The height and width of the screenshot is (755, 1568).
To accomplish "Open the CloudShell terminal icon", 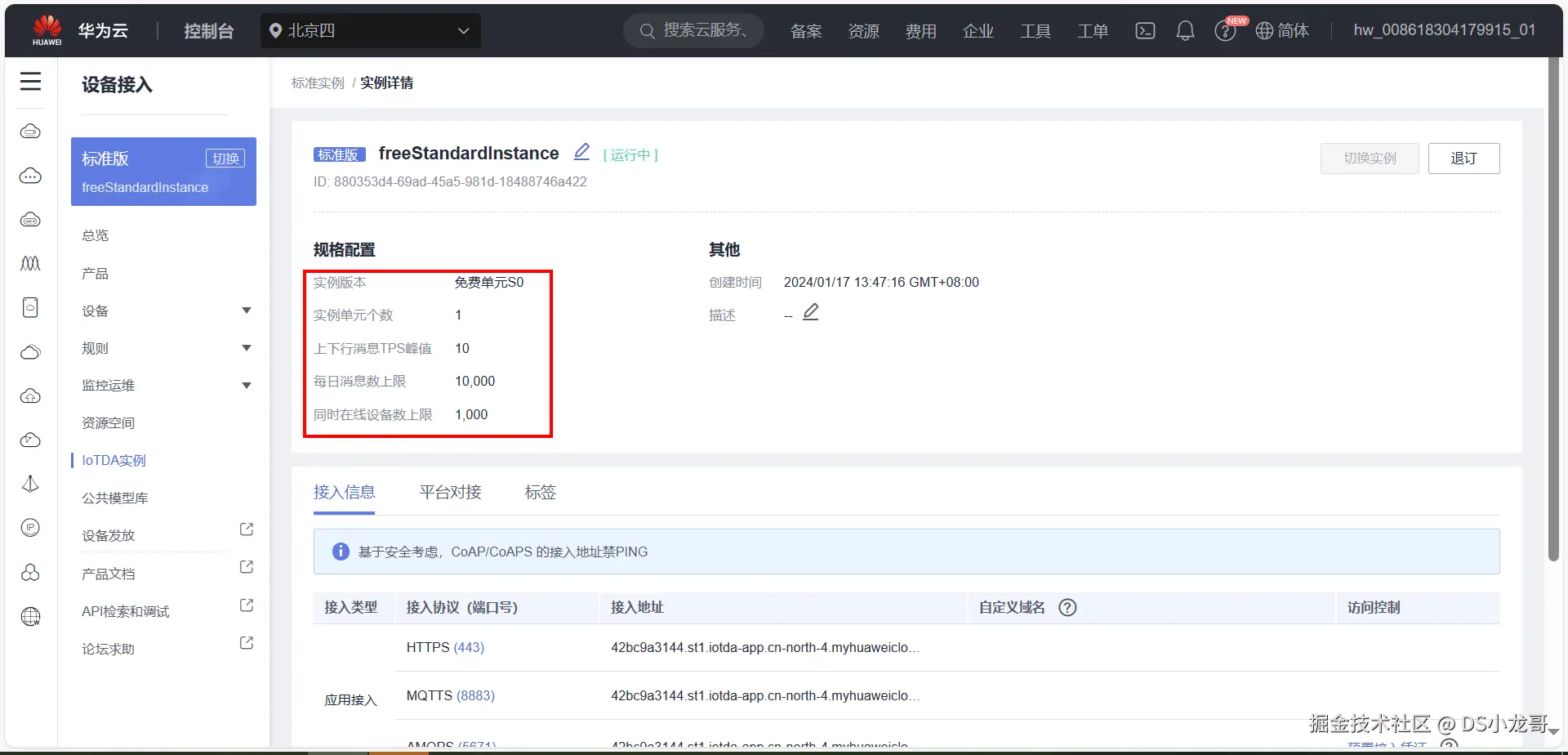I will 1145,31.
